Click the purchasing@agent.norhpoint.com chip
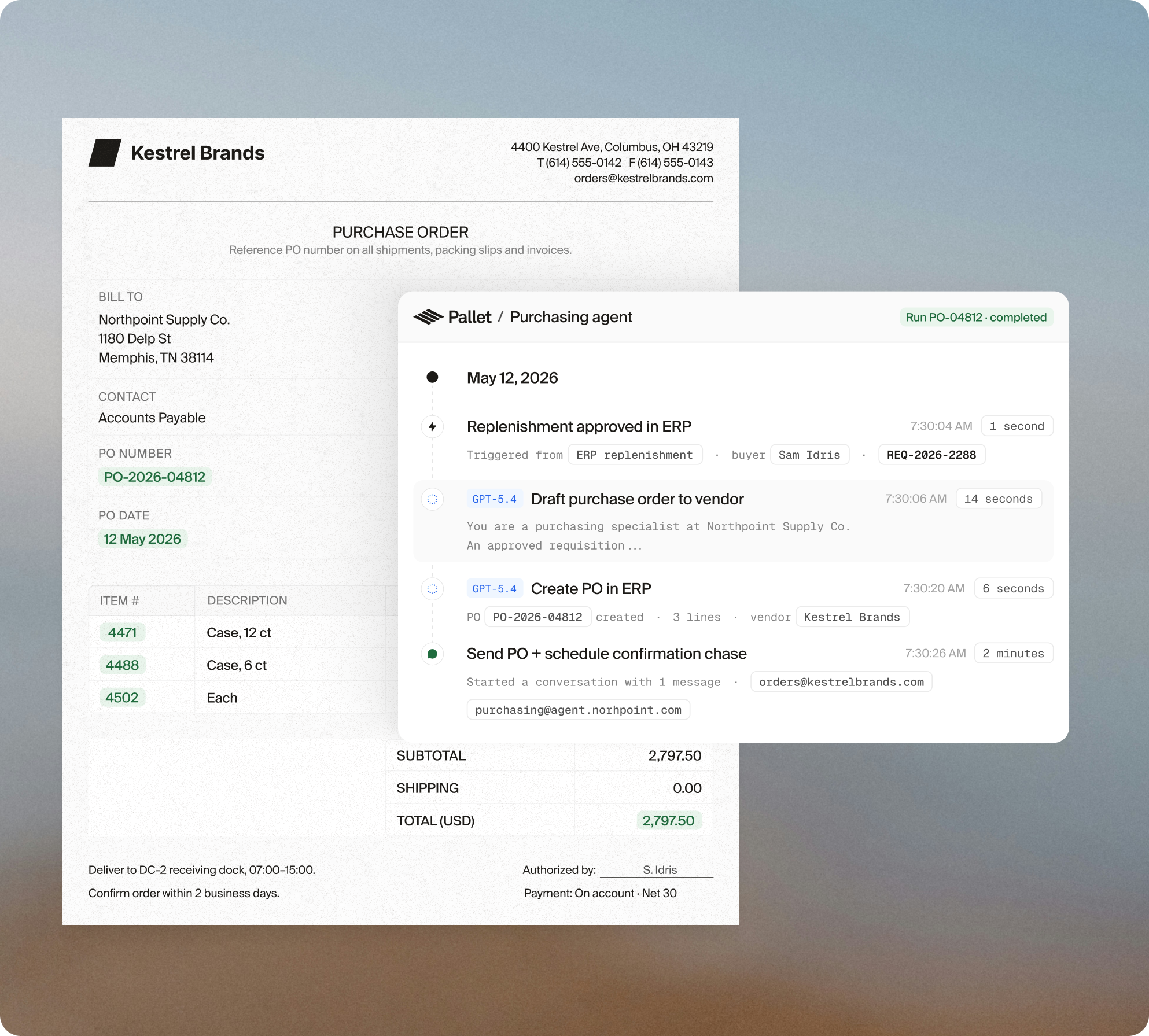Viewport: 1149px width, 1036px height. [x=578, y=710]
